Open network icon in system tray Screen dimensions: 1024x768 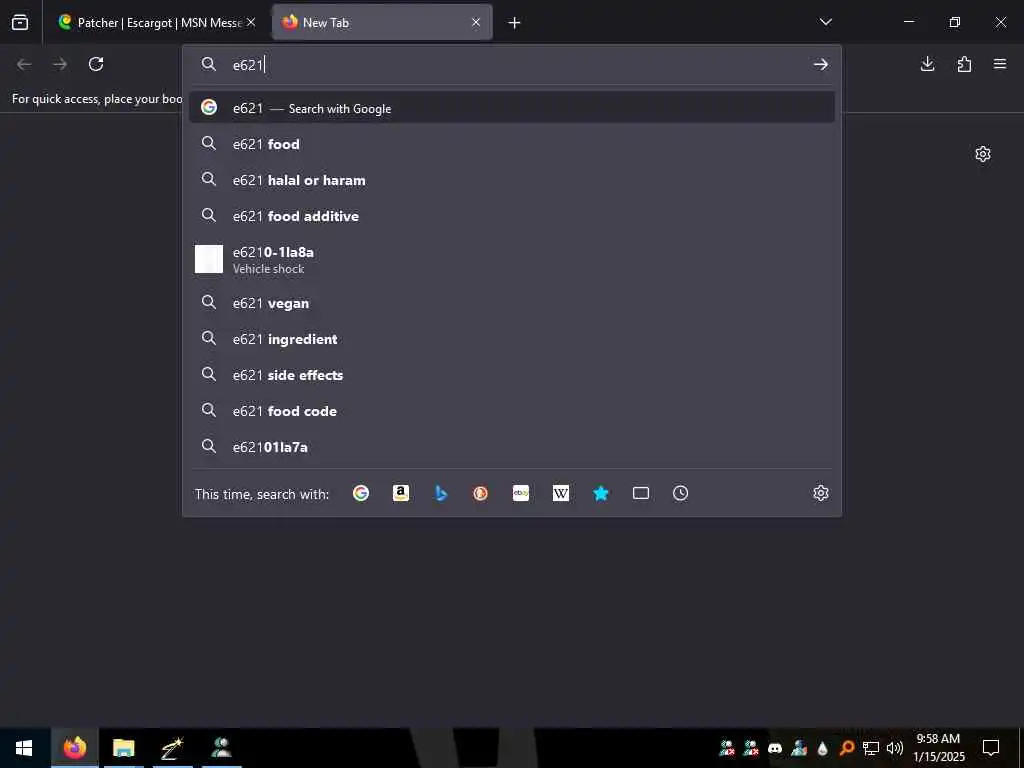[871, 748]
